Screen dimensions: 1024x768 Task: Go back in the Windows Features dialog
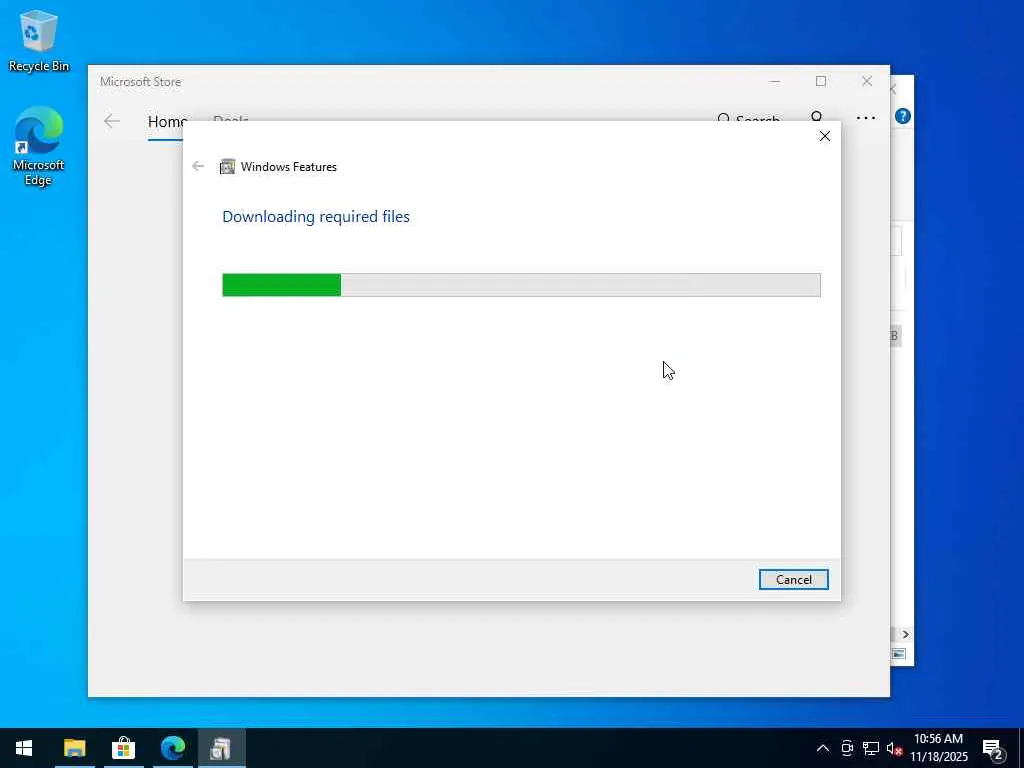coord(198,167)
